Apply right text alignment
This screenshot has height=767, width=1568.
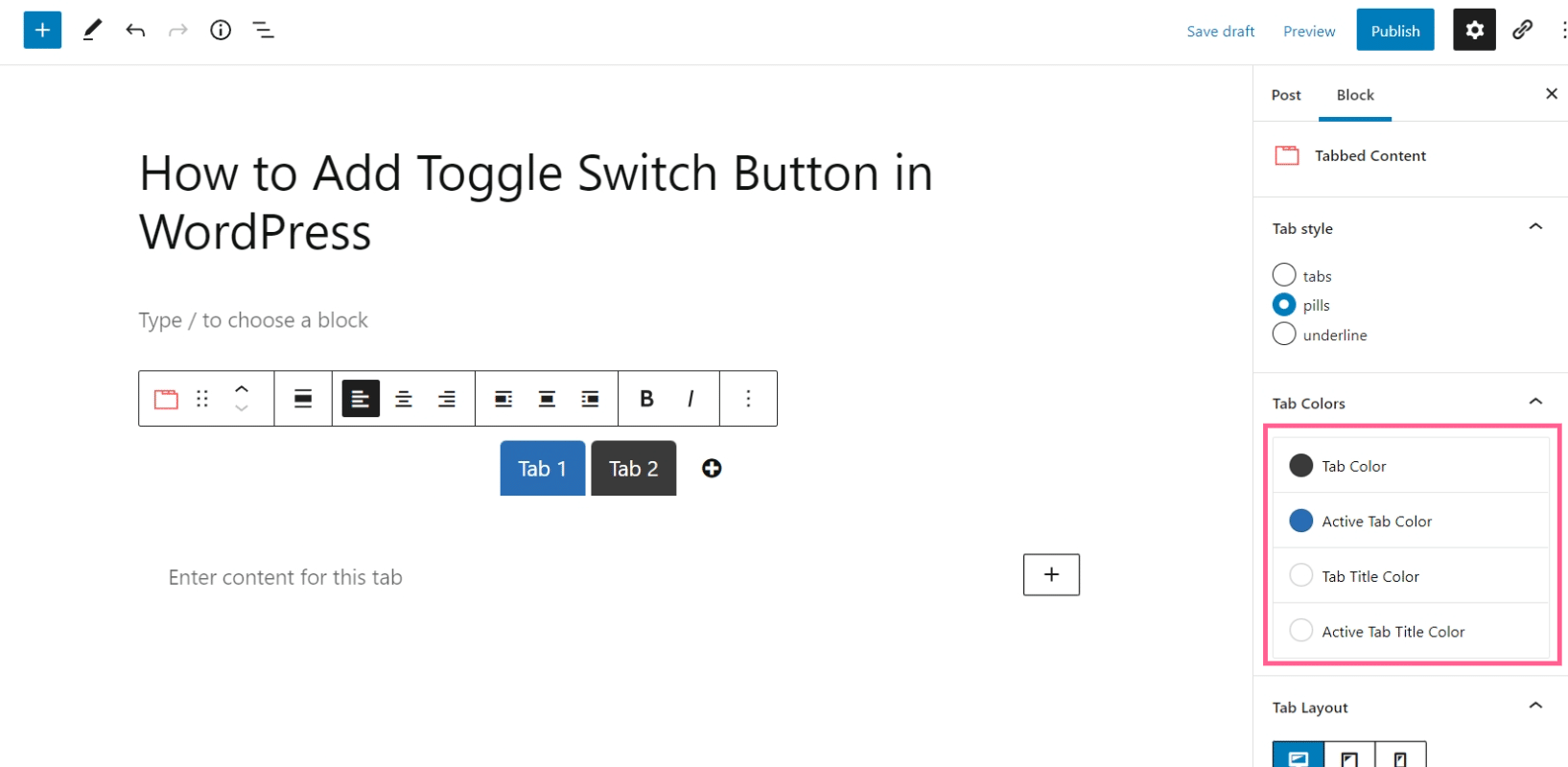[446, 398]
